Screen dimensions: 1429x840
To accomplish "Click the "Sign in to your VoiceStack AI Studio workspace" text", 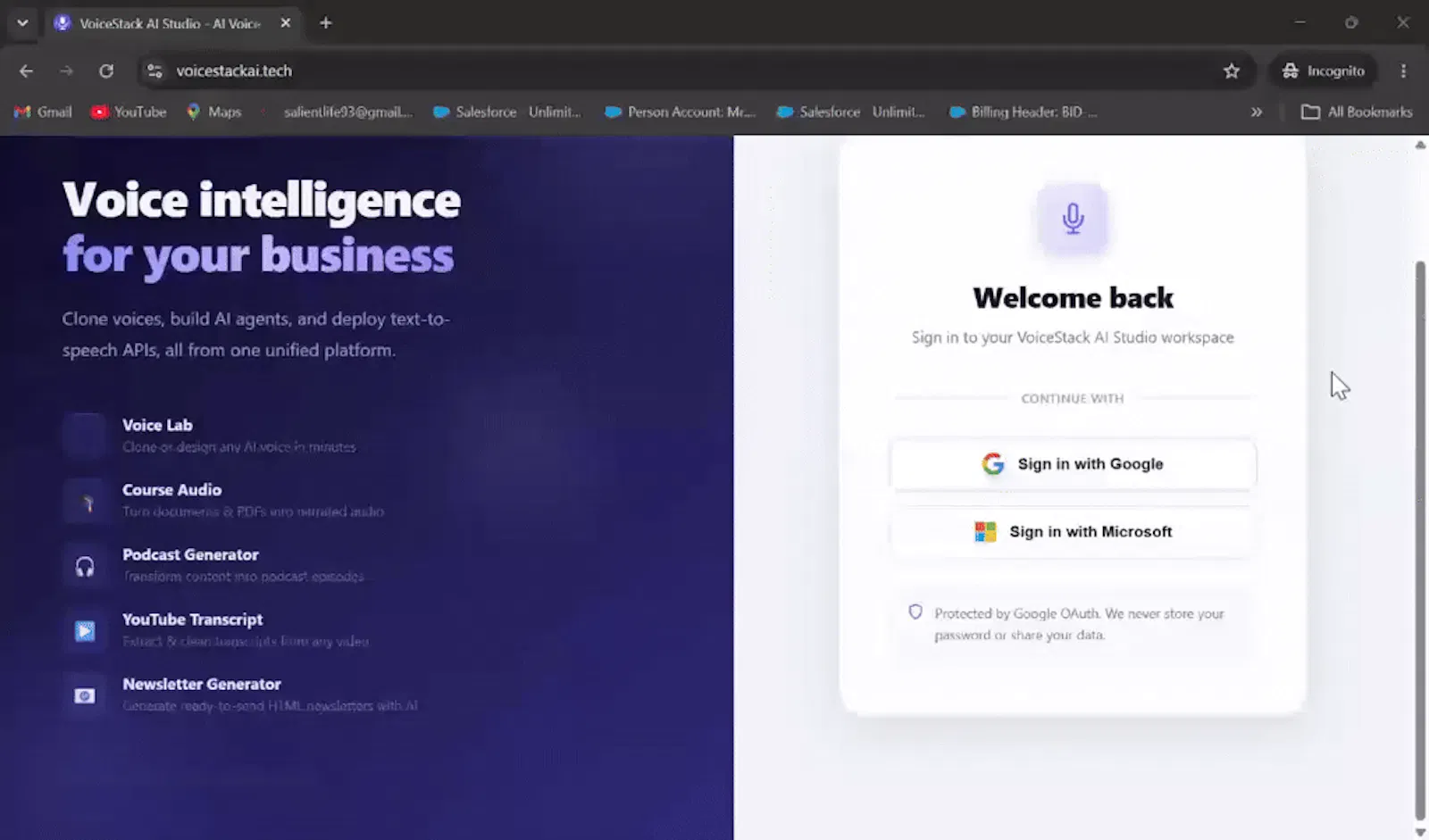I will (x=1073, y=337).
